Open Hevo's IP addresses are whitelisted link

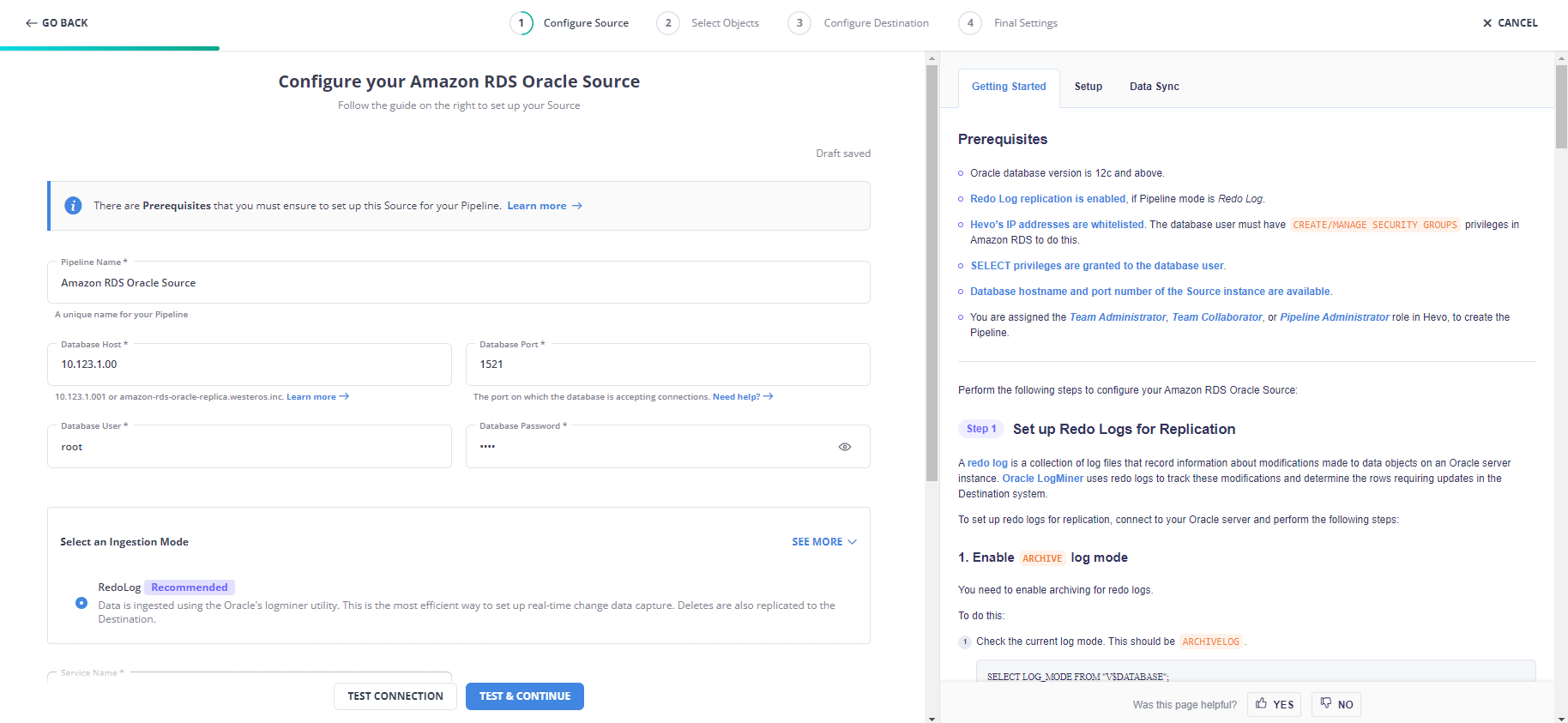point(1057,225)
